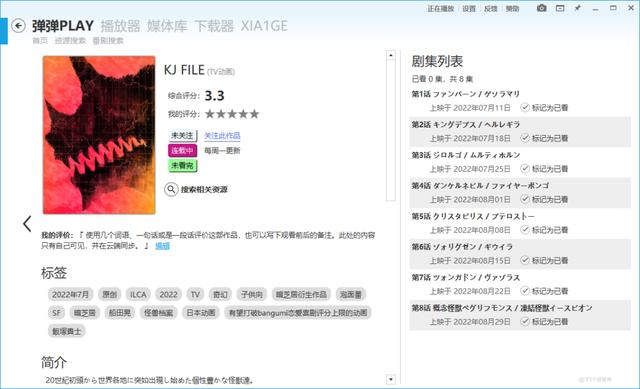This screenshot has height=389, width=640.
Task: Select the 日本动画 tag
Action: pos(201,313)
